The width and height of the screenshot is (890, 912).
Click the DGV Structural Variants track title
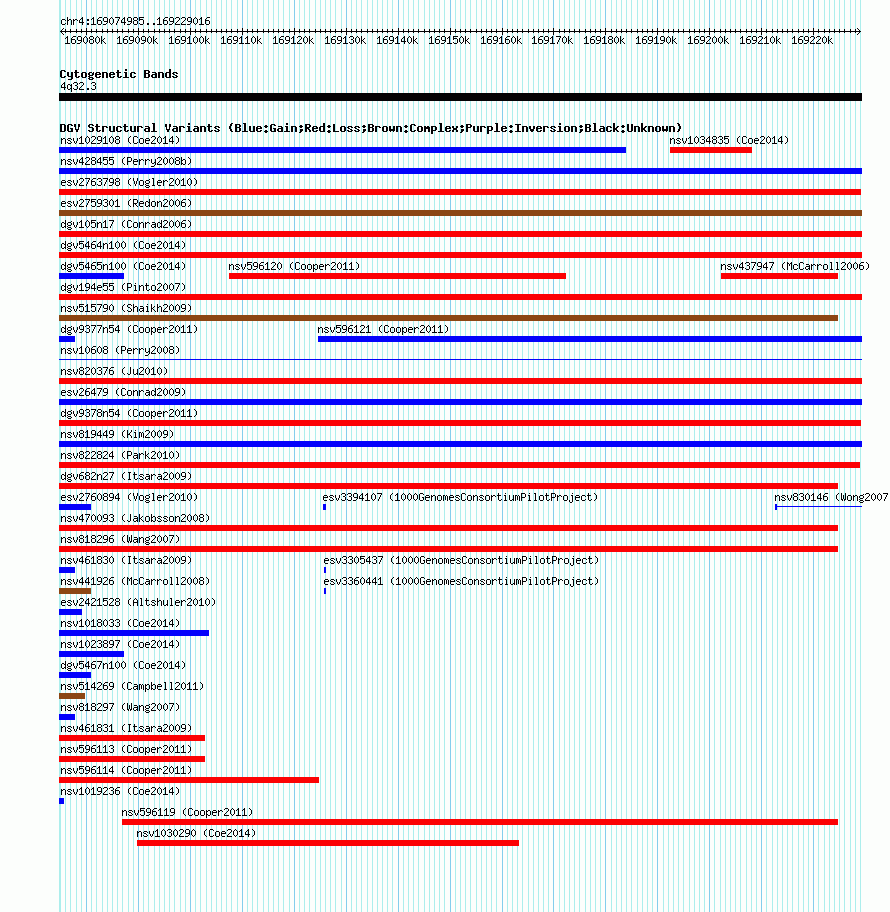click(x=371, y=127)
